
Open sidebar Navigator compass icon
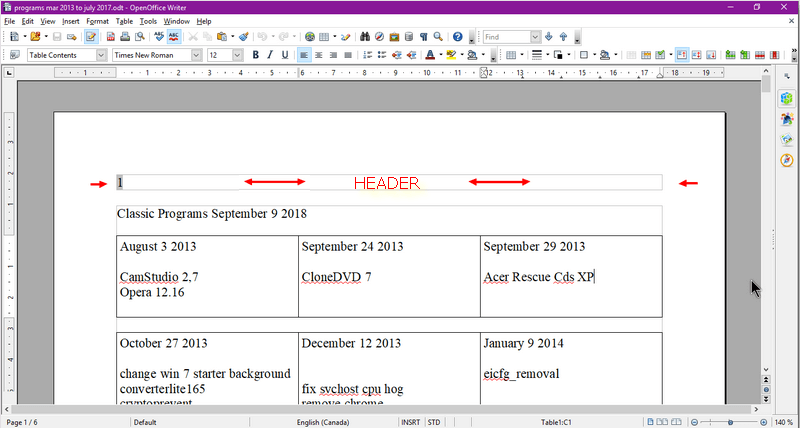pos(787,160)
